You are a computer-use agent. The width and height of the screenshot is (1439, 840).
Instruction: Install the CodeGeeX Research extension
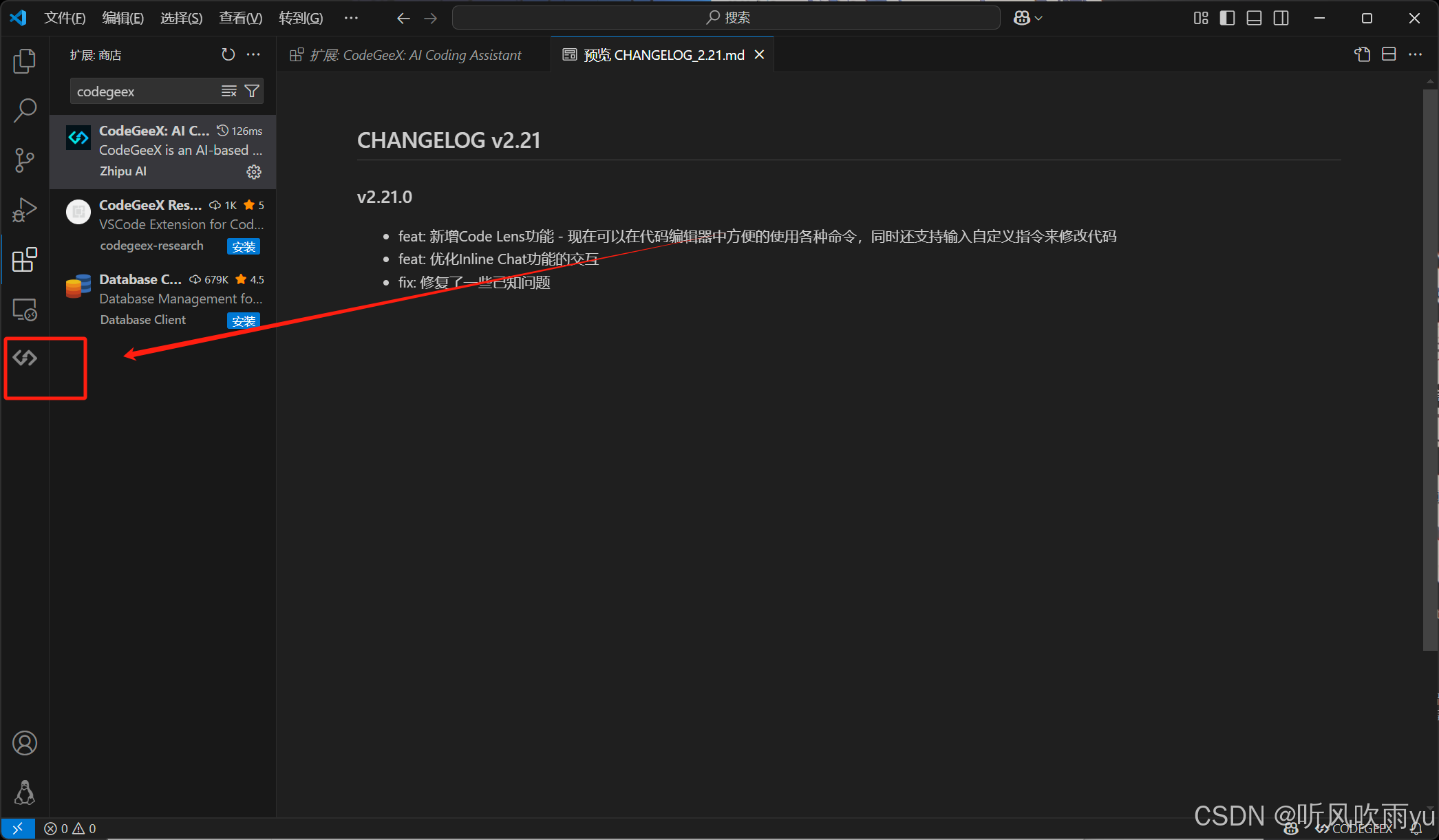click(243, 246)
